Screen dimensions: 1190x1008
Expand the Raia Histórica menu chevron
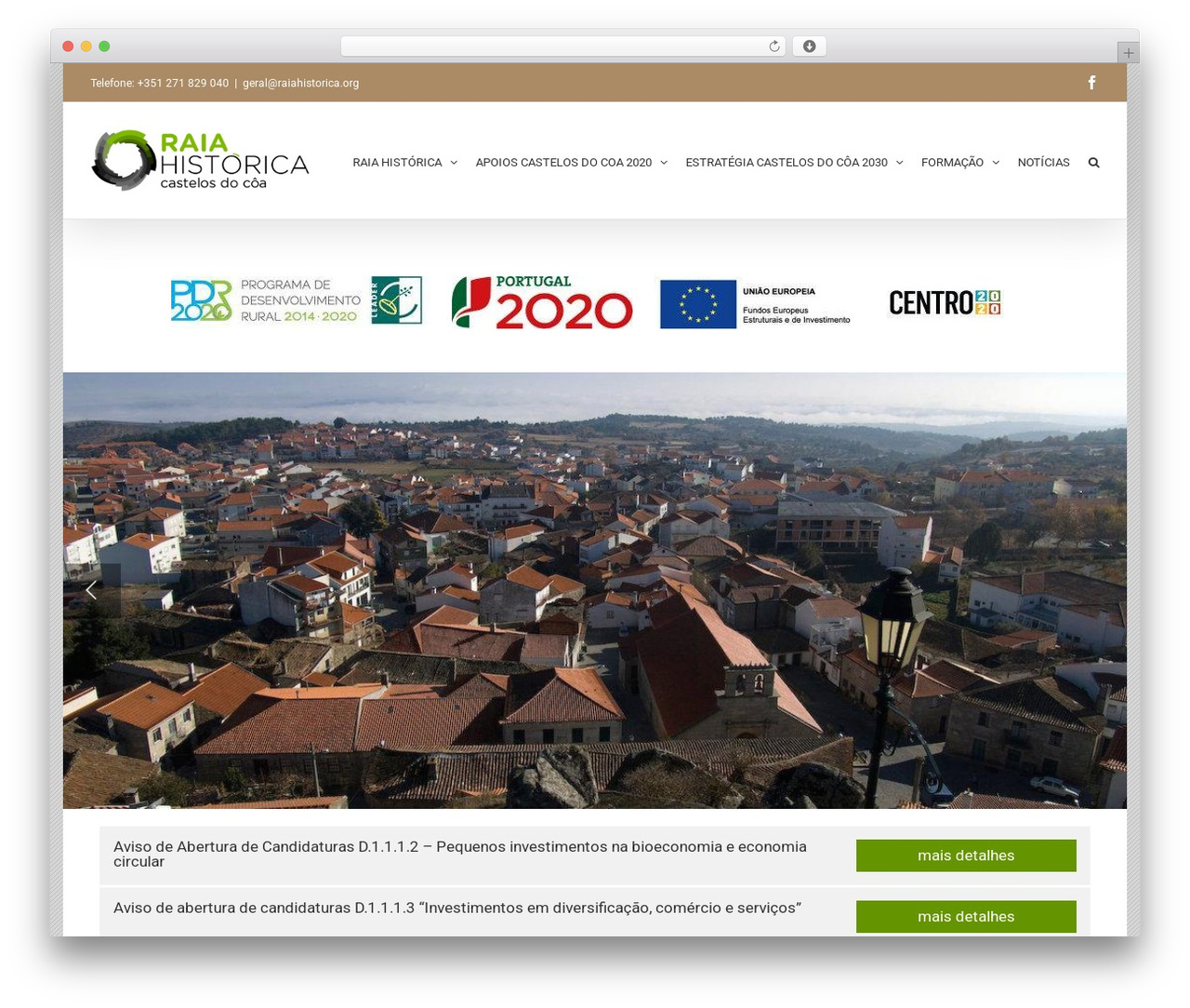tap(454, 163)
